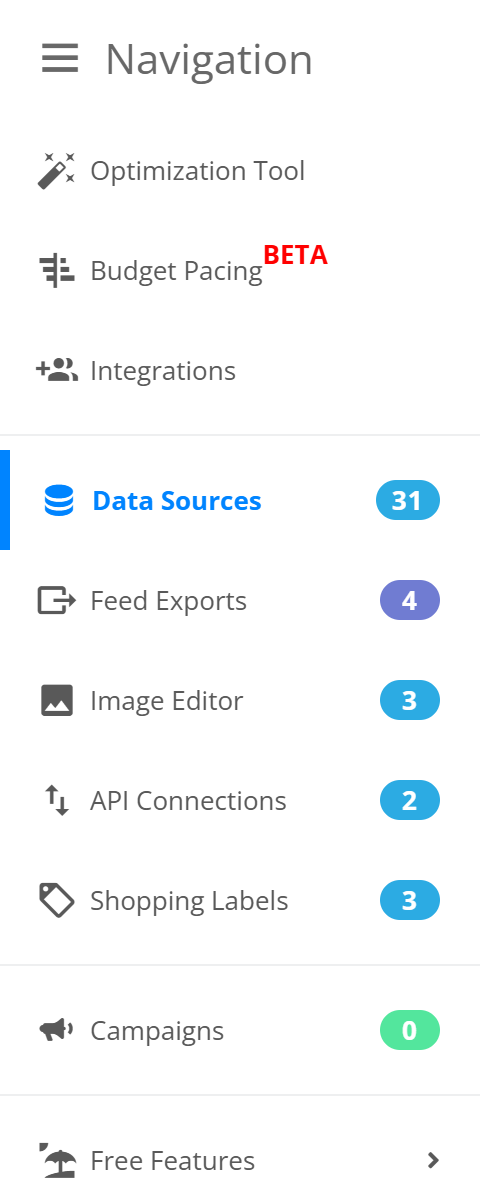Click the Shopping Labels tag icon
The image size is (480, 1180).
point(56,900)
